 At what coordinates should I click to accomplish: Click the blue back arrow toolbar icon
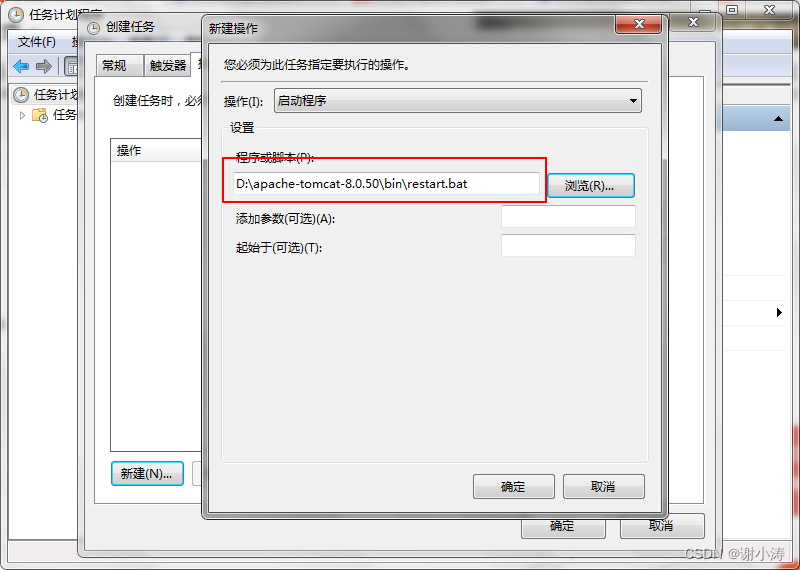click(21, 66)
